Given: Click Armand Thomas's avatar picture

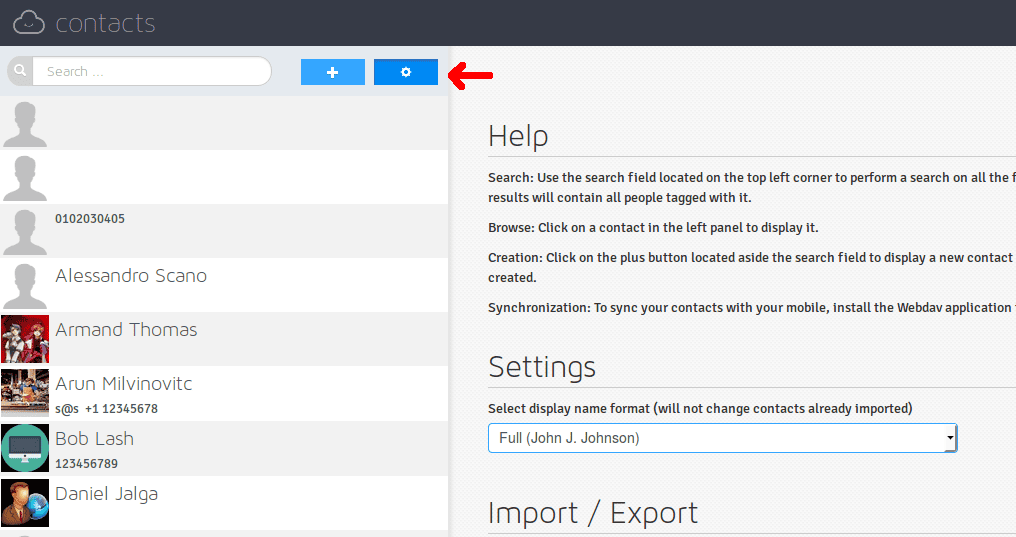Looking at the screenshot, I should (x=25, y=339).
